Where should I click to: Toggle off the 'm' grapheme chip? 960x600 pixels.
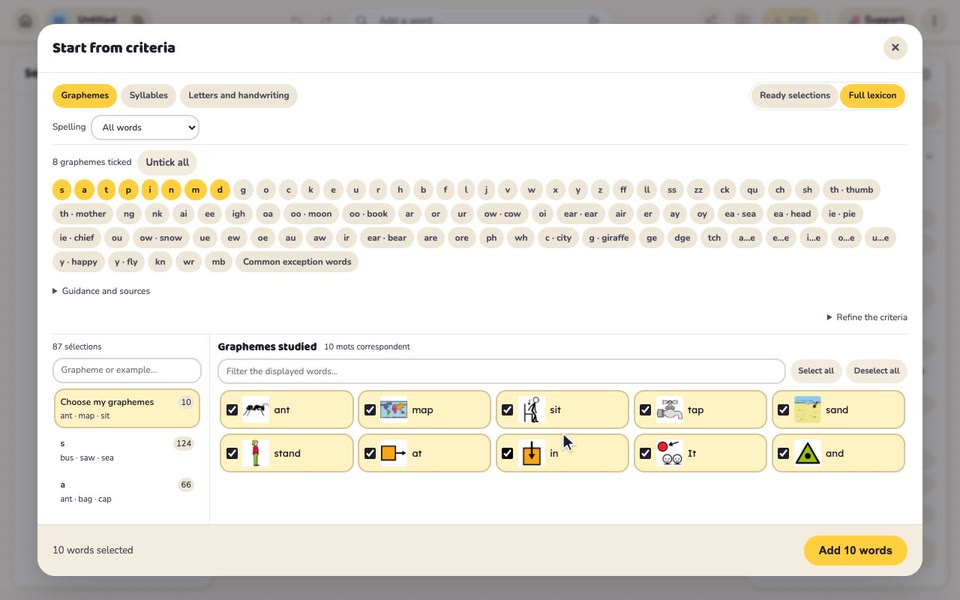pos(195,190)
